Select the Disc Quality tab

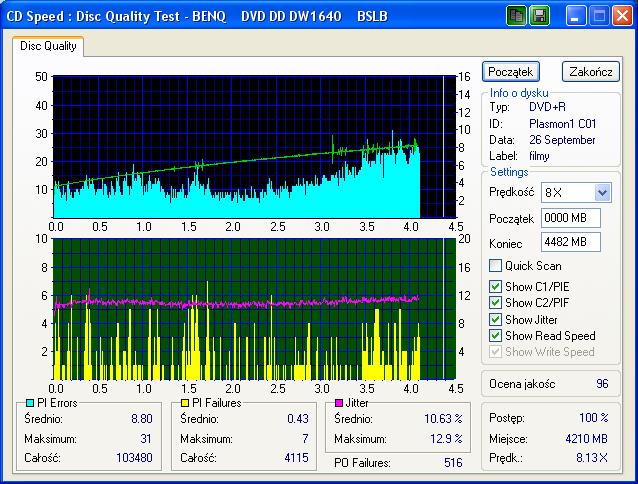48,46
